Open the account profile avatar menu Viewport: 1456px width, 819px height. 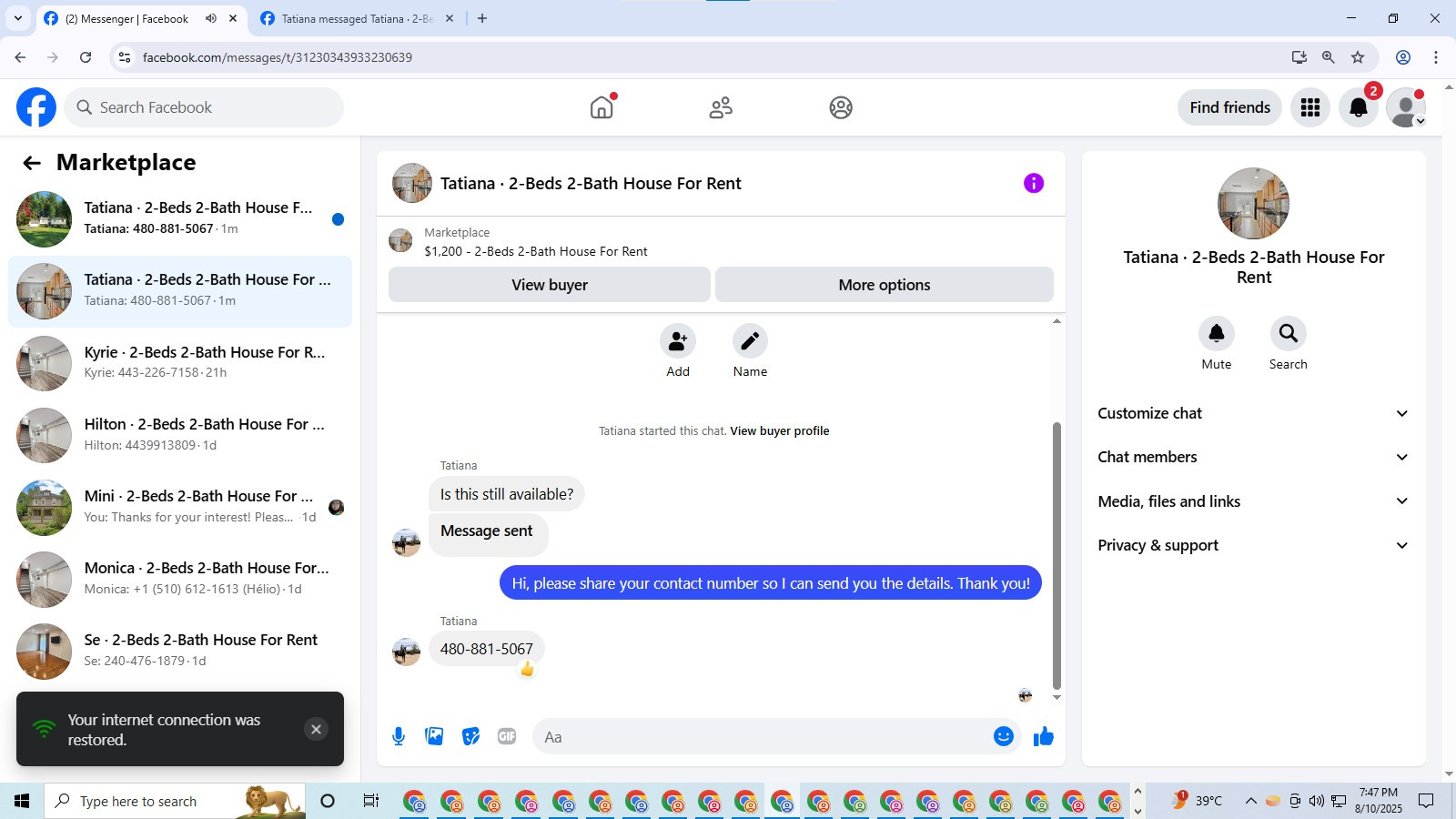click(1406, 107)
